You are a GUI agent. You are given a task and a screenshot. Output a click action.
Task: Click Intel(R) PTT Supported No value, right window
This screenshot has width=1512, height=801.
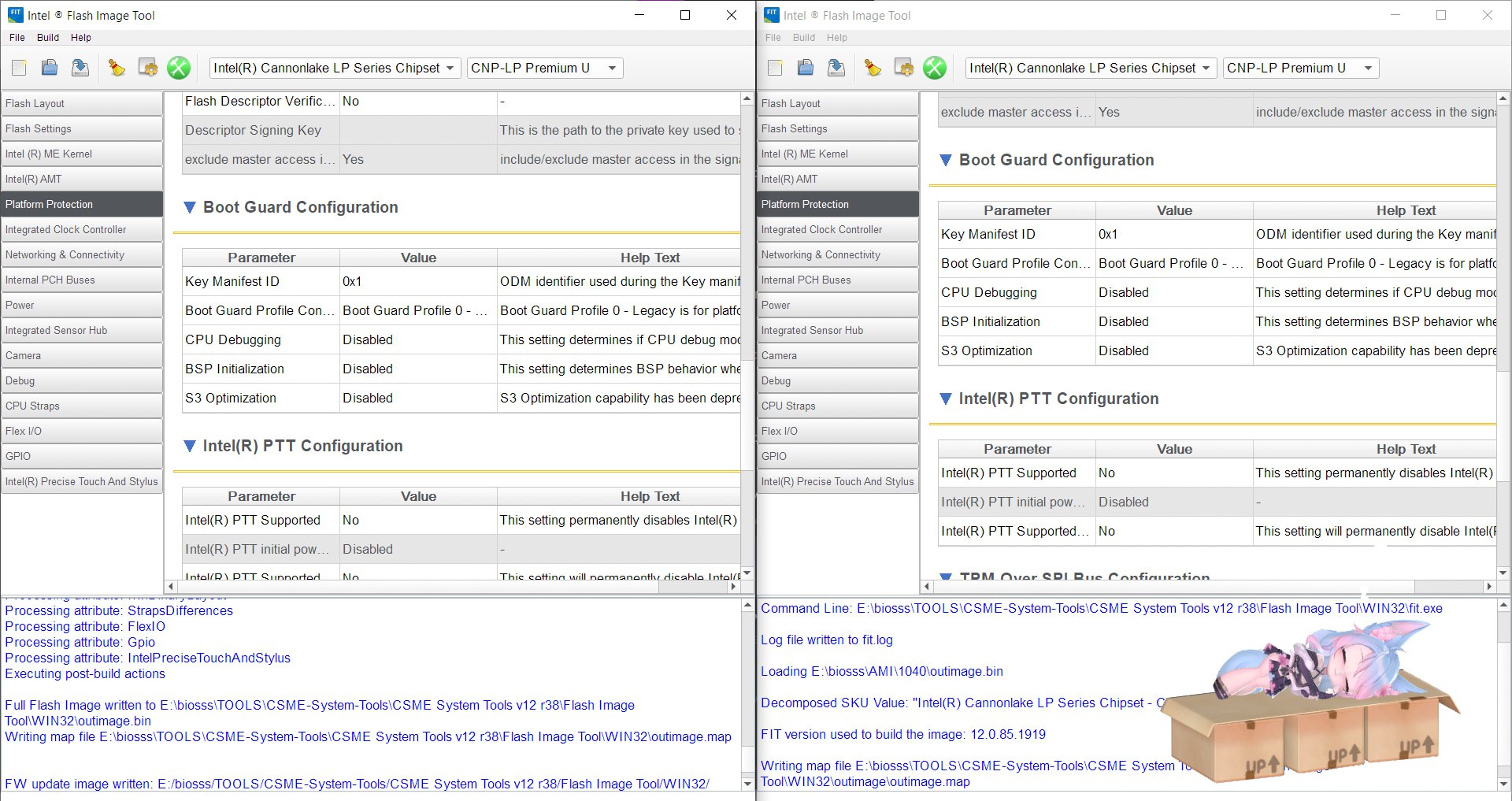coord(1174,473)
